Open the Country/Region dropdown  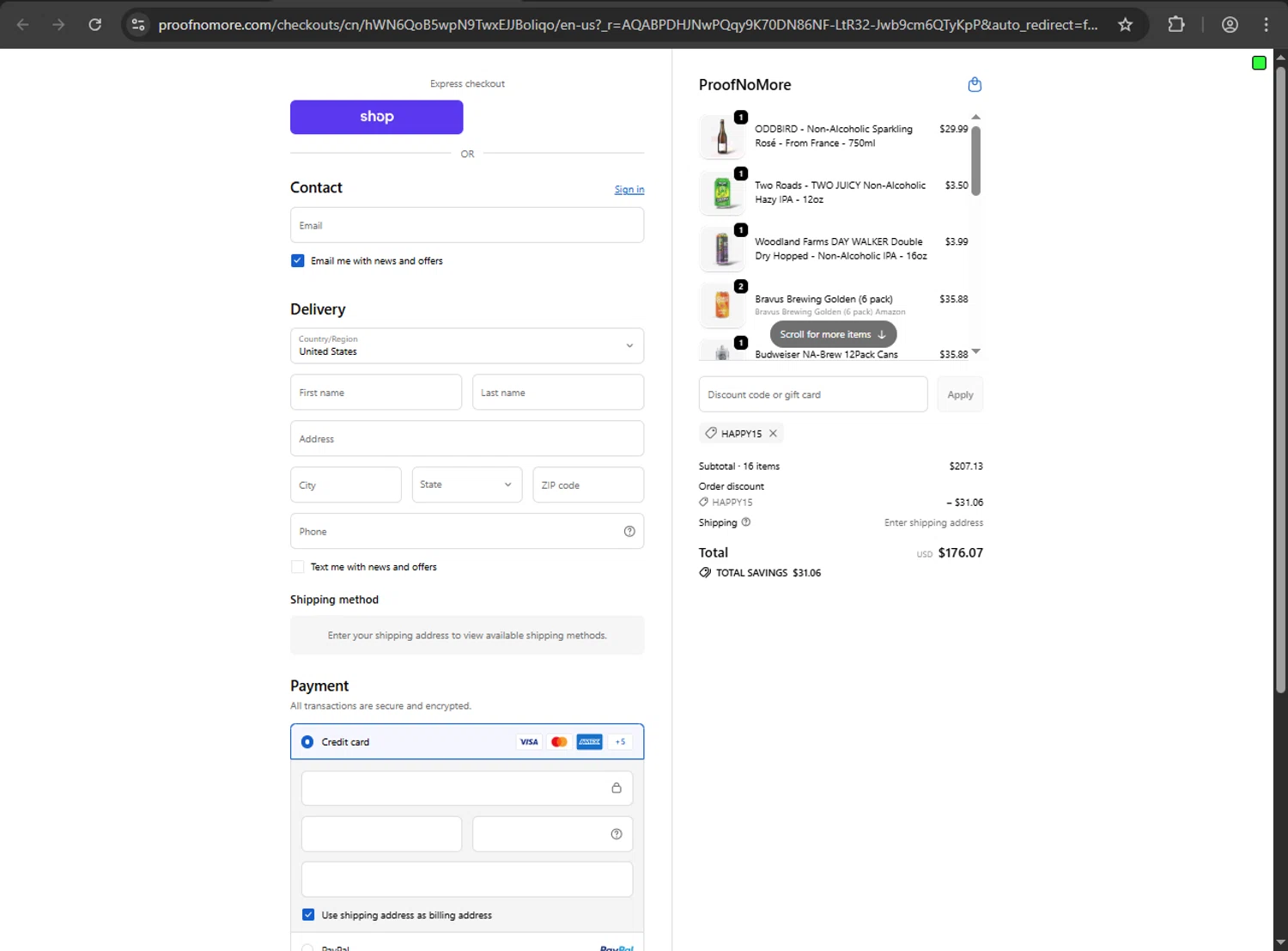(467, 345)
